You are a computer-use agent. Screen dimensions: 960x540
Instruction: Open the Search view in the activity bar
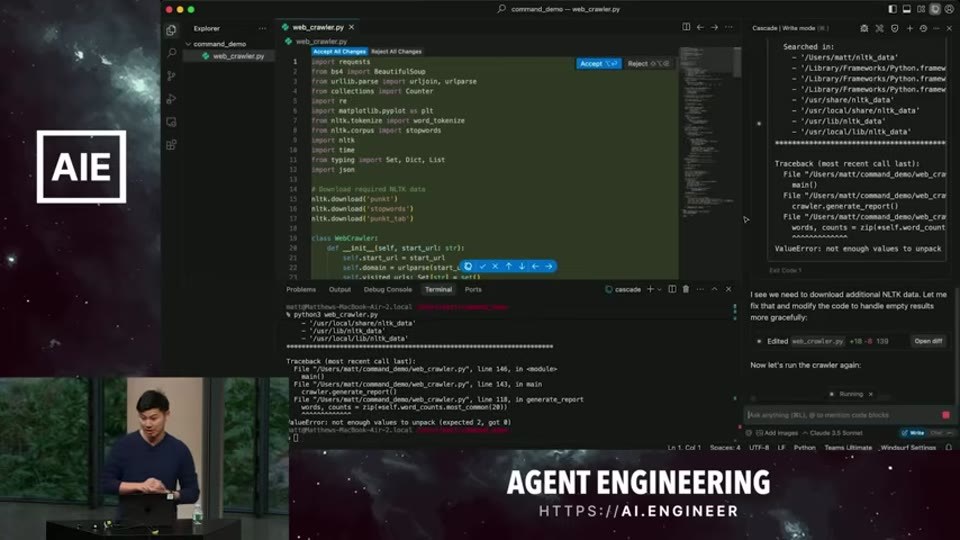[x=171, y=53]
